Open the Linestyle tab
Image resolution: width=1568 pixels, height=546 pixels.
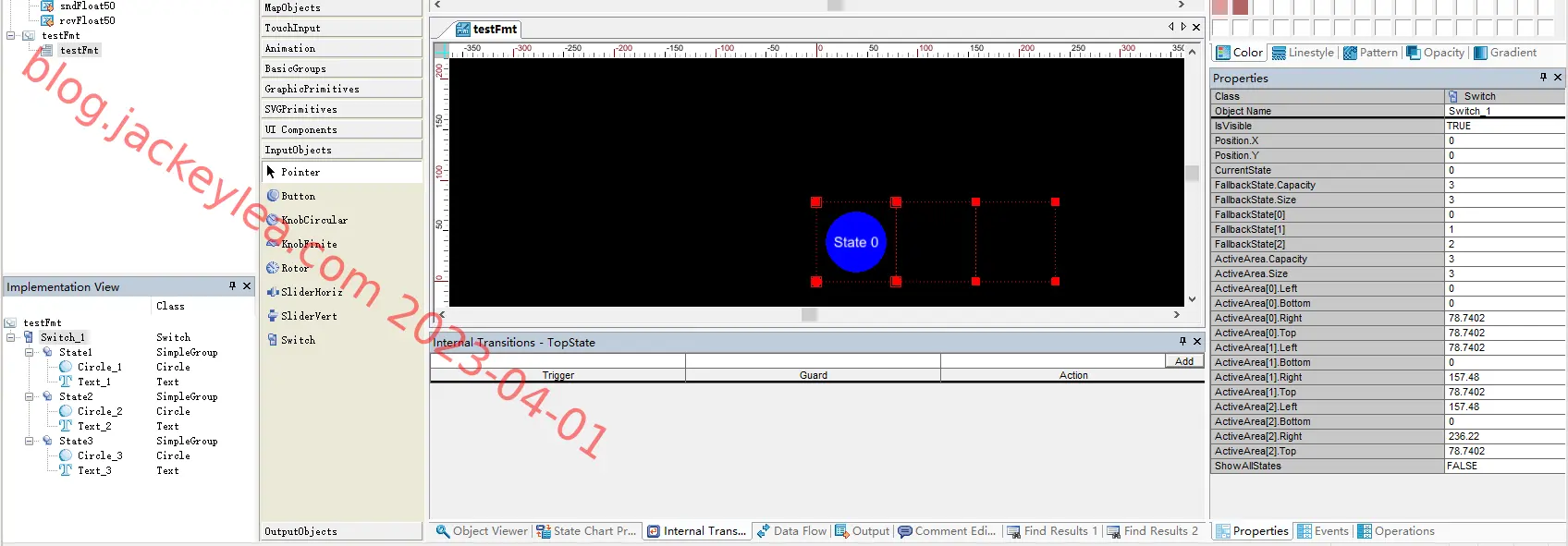point(1304,53)
